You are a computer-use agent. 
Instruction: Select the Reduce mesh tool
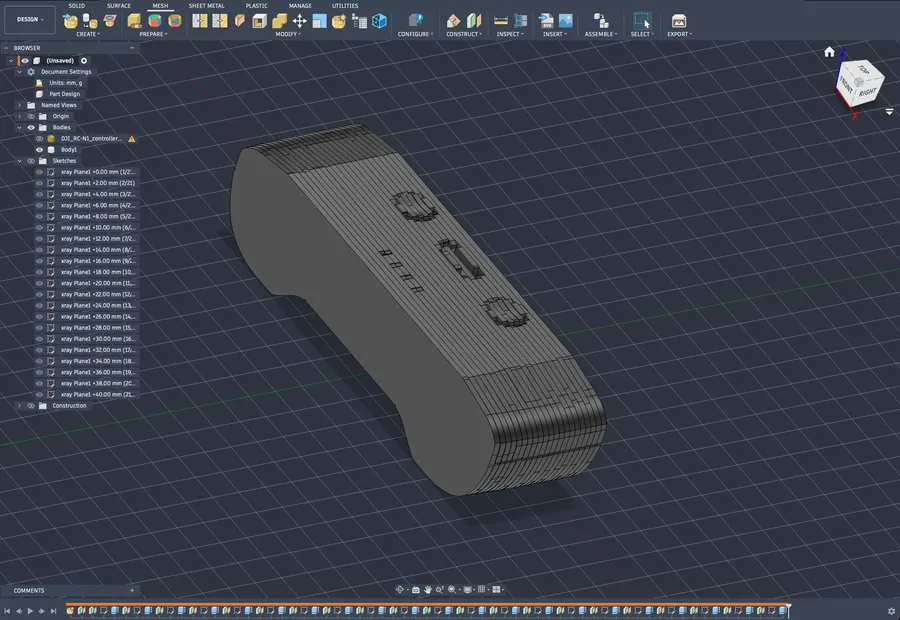[220, 21]
